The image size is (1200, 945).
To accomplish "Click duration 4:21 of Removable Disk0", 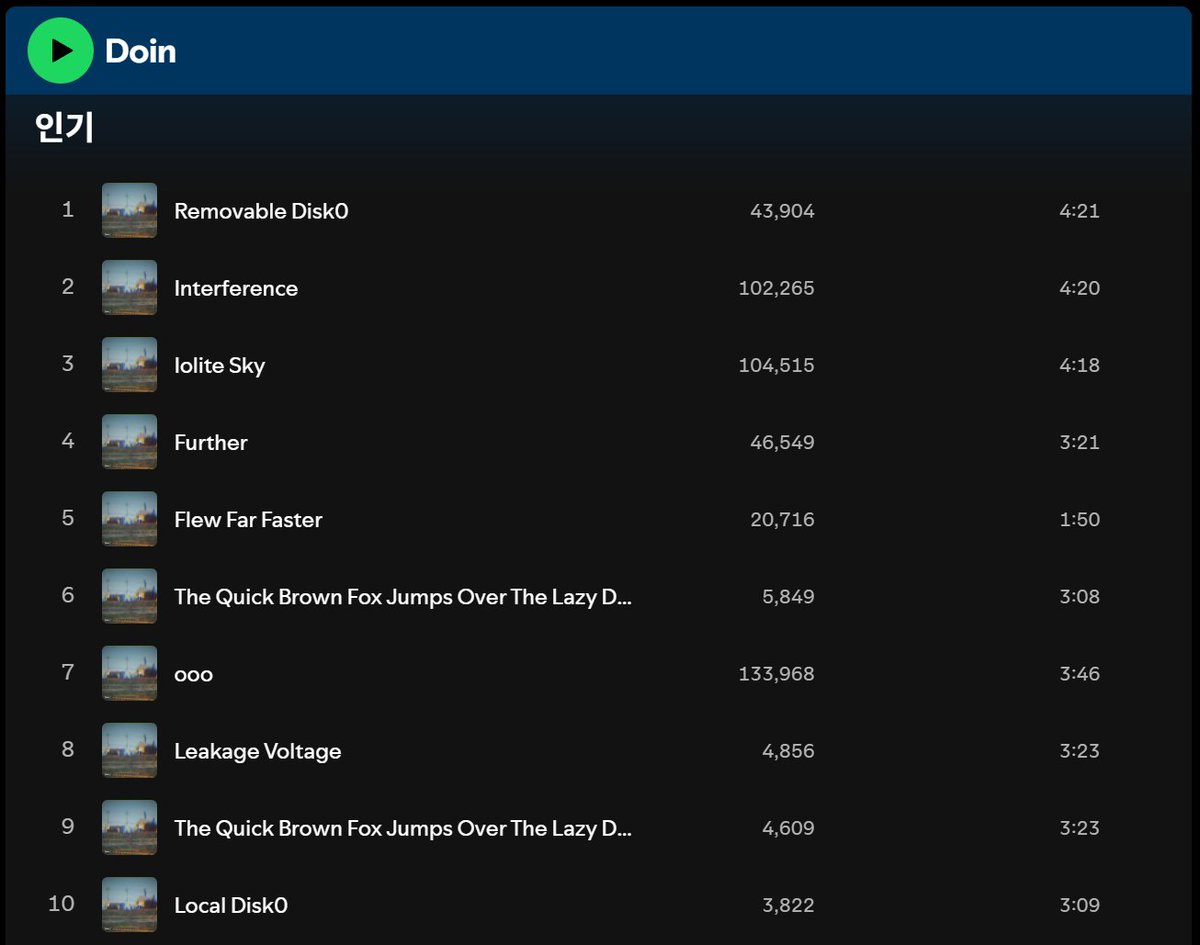I will point(1080,211).
